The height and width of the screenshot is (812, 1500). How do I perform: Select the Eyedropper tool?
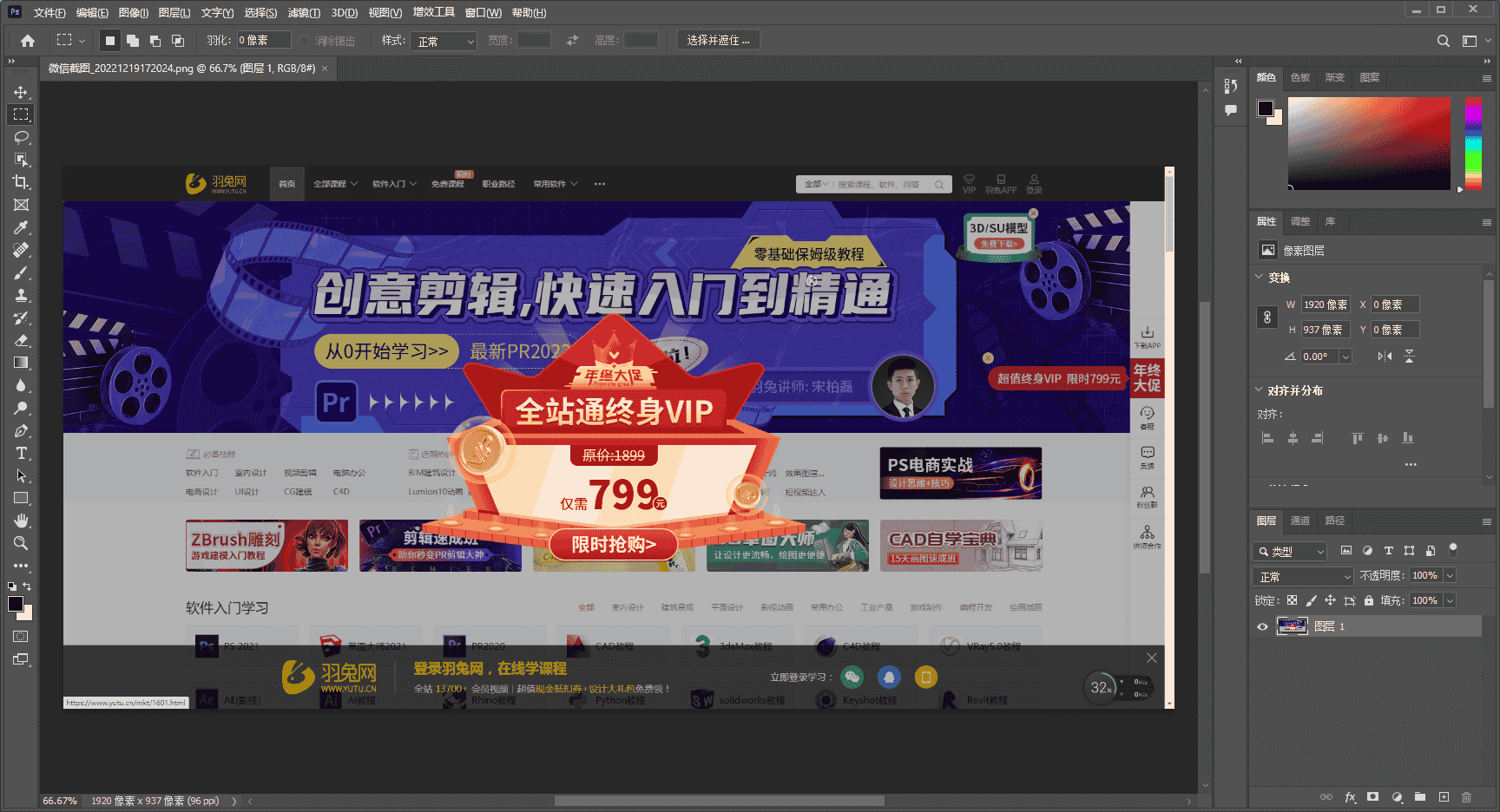(21, 228)
